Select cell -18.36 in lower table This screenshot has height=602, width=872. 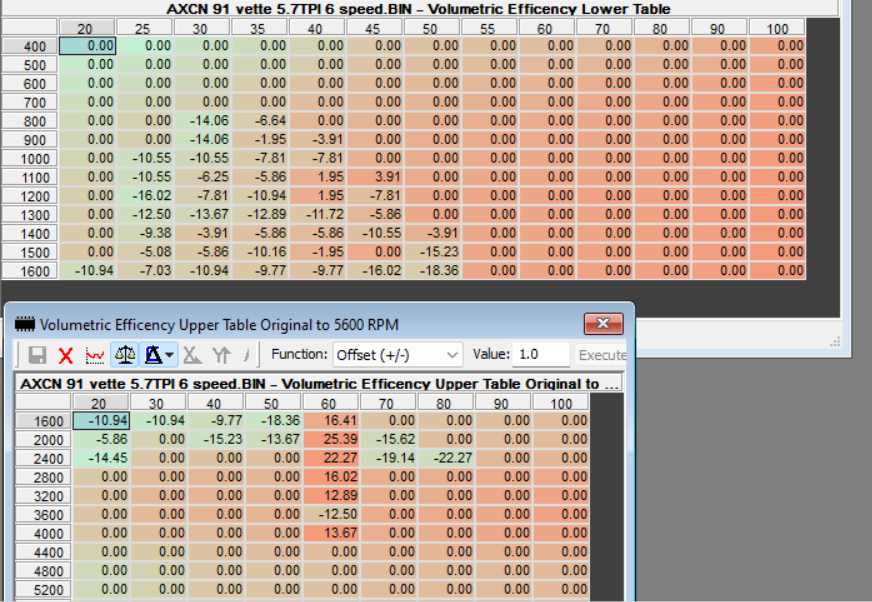point(432,270)
